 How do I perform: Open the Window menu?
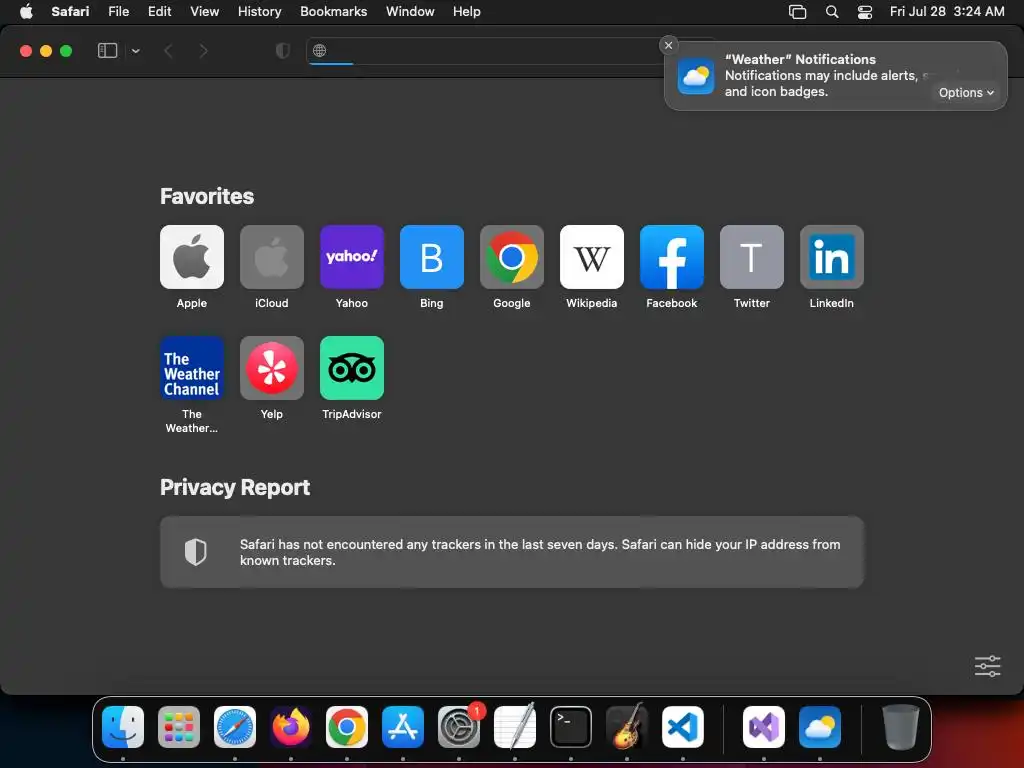(x=409, y=12)
